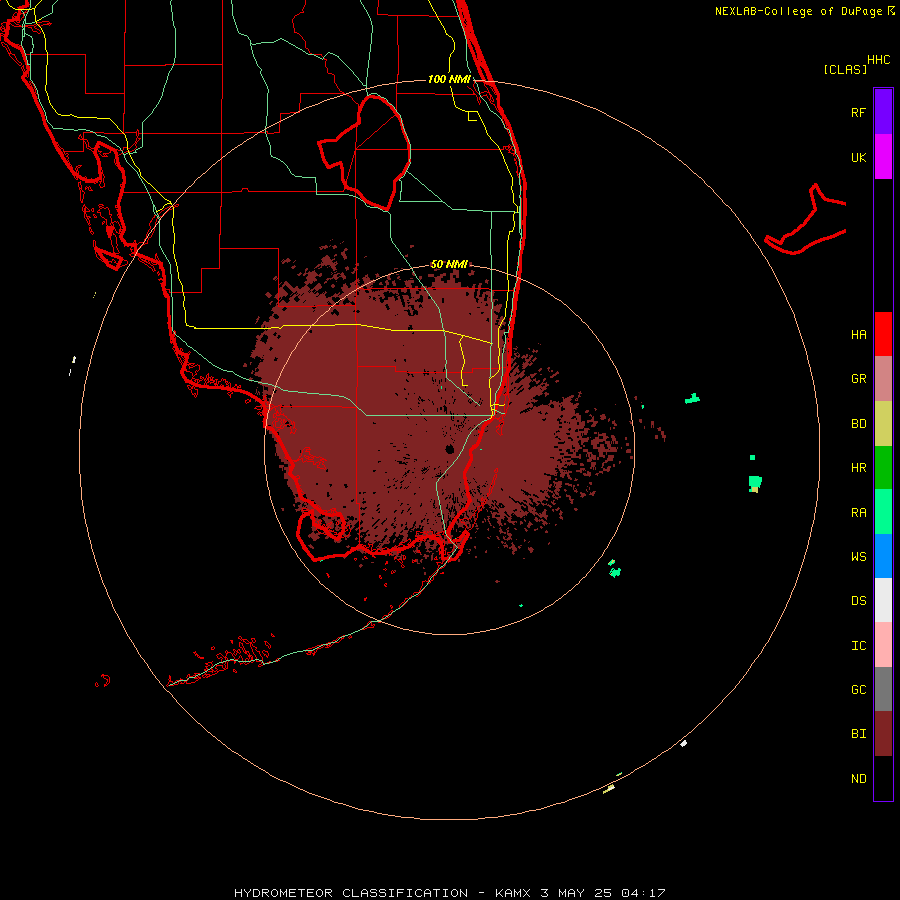The image size is (900, 900).
Task: Click the Bahamas island outline at right
Action: click(x=805, y=220)
